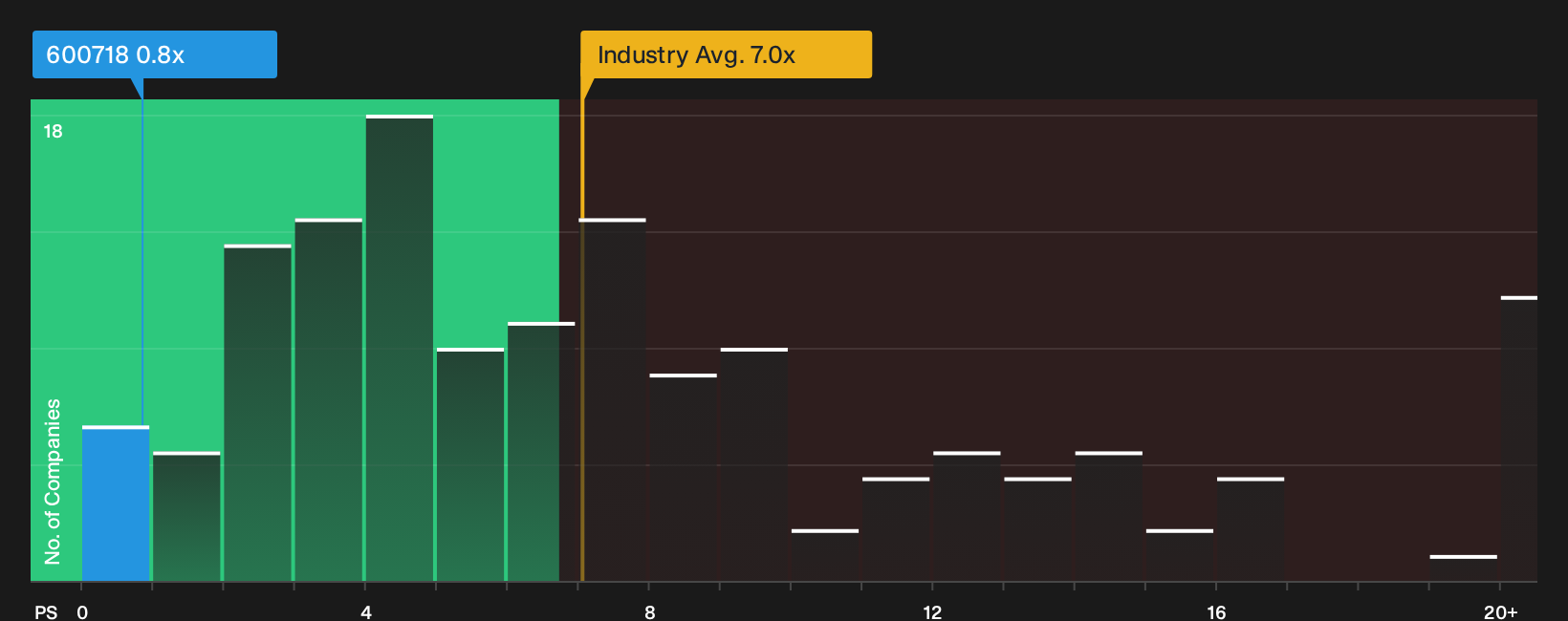This screenshot has width=1568, height=621.
Task: Select the bar between PS 16 and 17
Action: point(1251,529)
